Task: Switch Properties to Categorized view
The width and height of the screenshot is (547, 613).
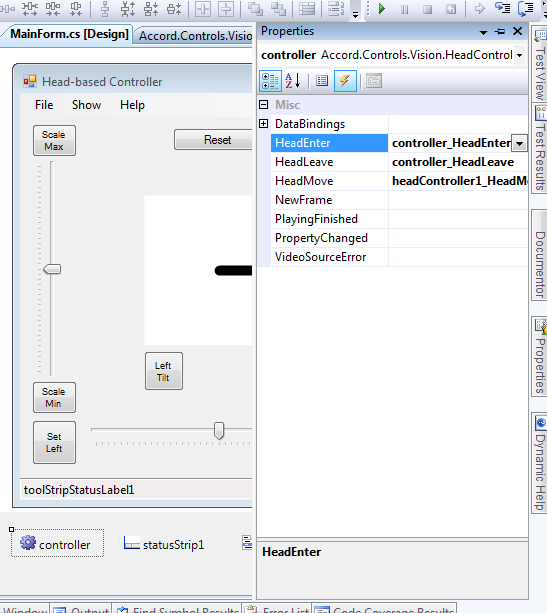Action: tap(270, 81)
